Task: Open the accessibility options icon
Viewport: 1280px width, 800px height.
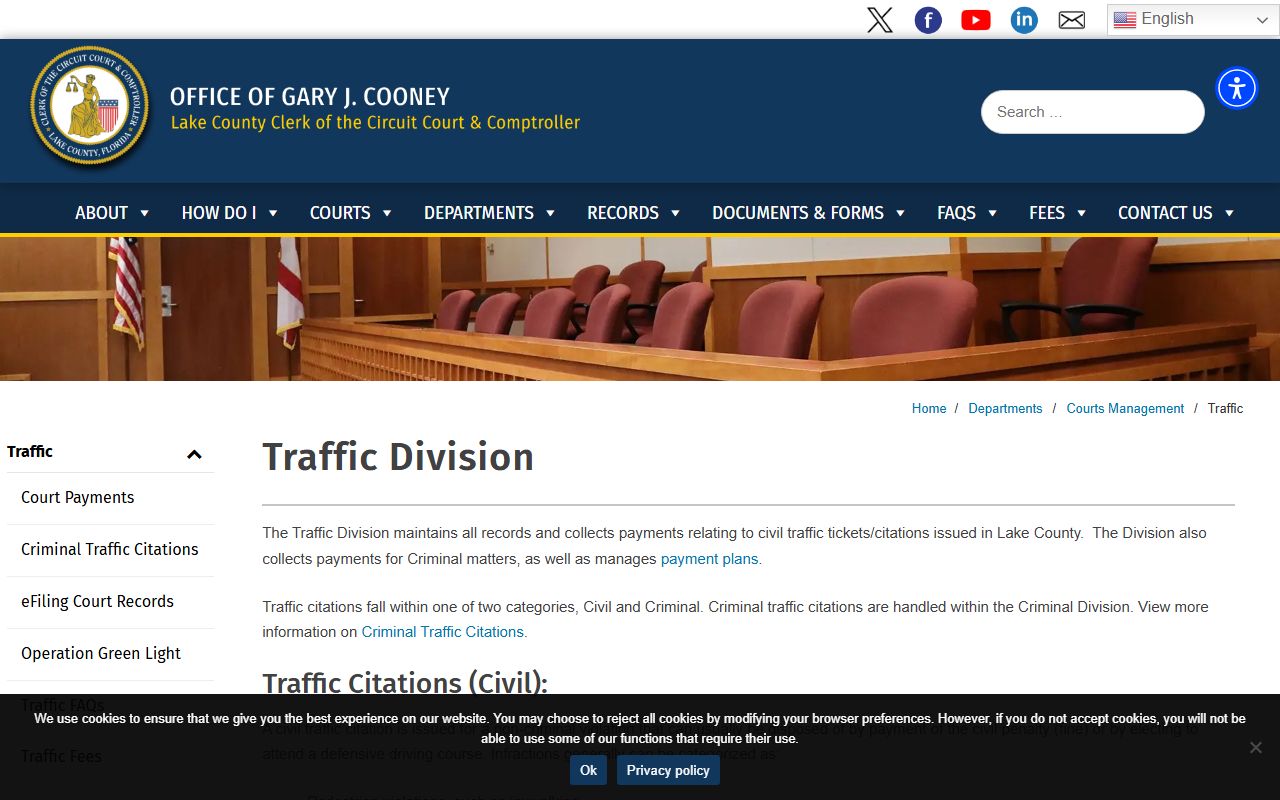Action: tap(1237, 88)
